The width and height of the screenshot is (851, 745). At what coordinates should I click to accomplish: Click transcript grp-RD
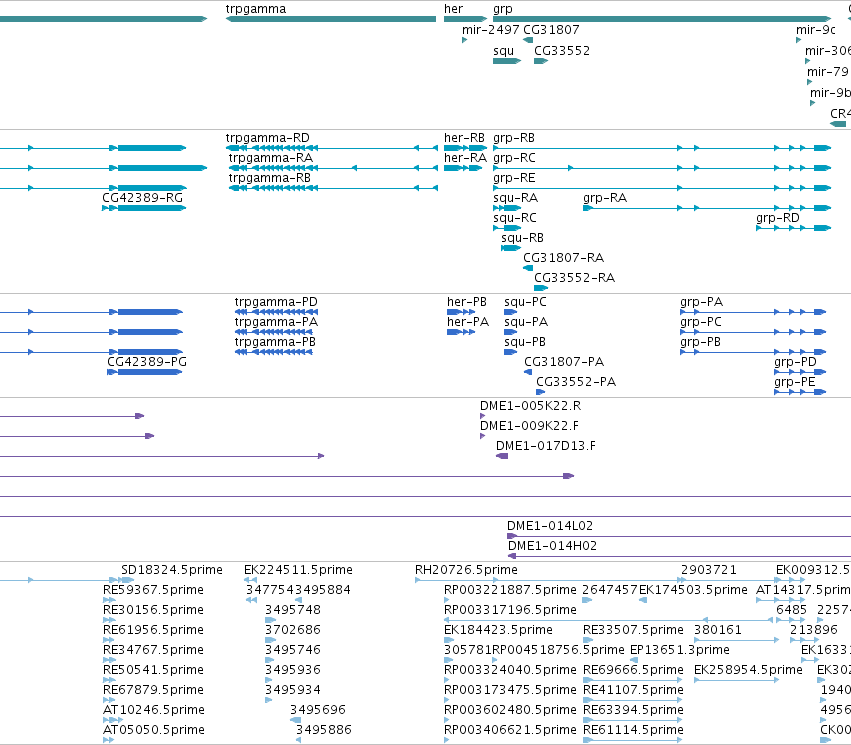pyautogui.click(x=793, y=228)
